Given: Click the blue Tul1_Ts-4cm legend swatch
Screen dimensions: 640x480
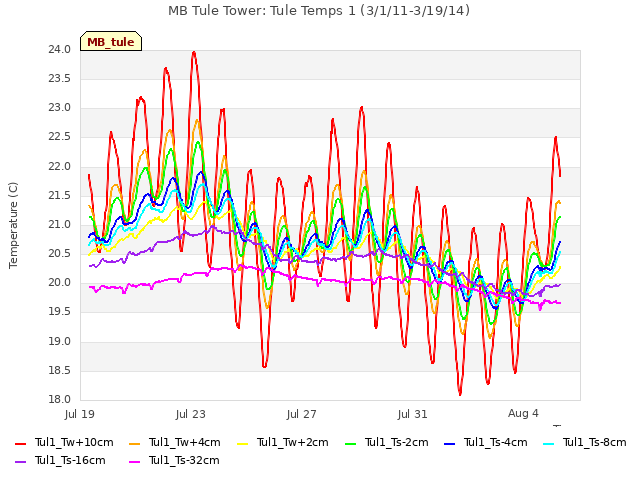Looking at the screenshot, I should click(x=449, y=444).
